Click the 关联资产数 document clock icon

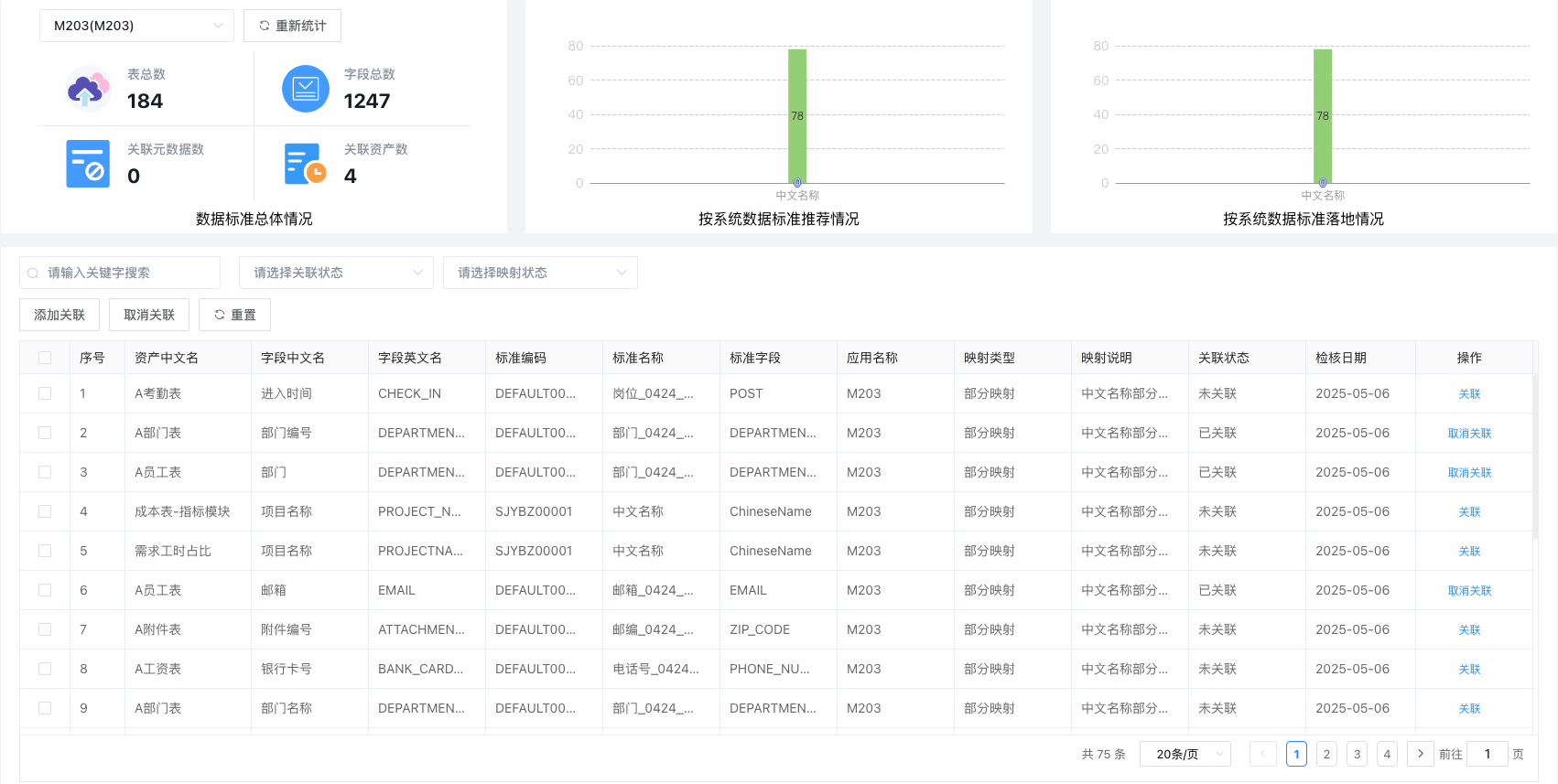click(305, 164)
